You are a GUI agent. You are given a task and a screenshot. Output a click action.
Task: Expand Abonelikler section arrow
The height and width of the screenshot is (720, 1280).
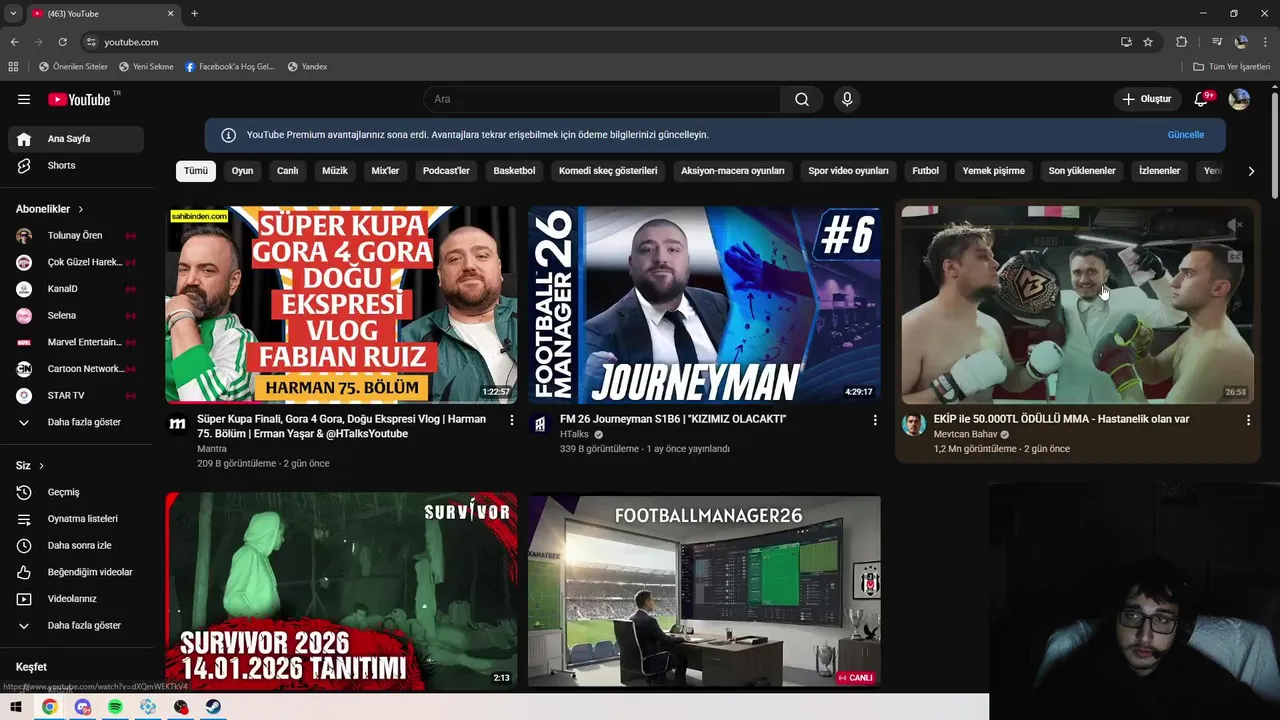(x=80, y=209)
